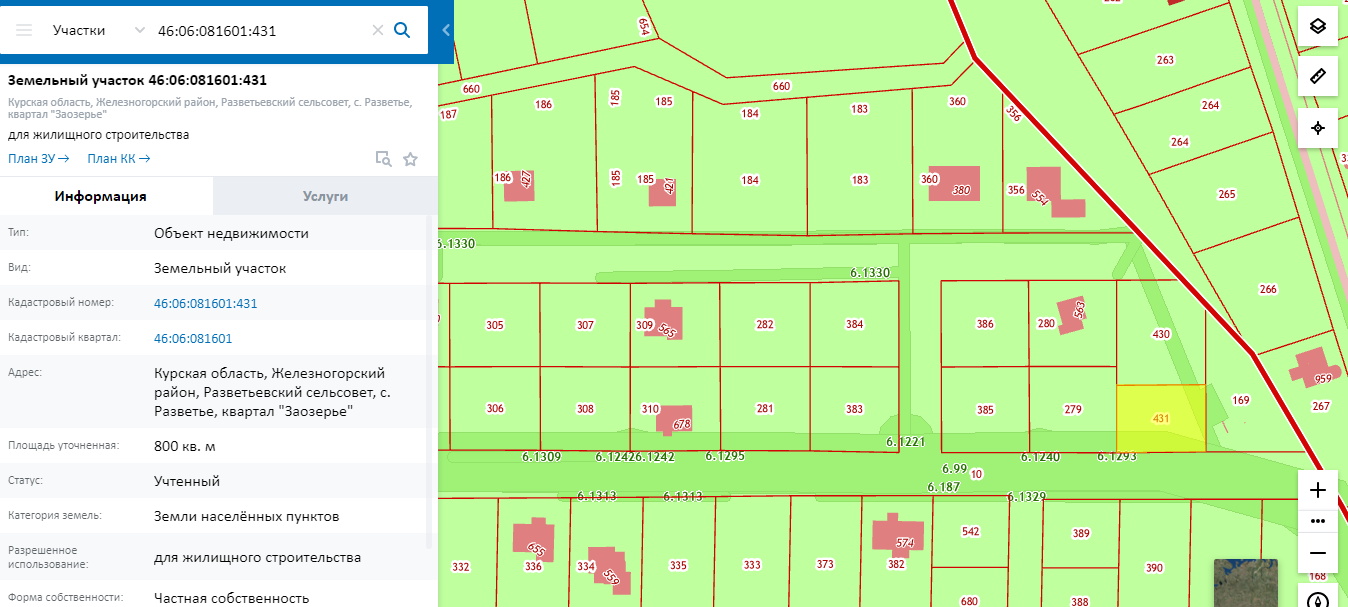This screenshot has width=1348, height=607.
Task: Click parcel 390 on the map
Action: [x=1154, y=568]
